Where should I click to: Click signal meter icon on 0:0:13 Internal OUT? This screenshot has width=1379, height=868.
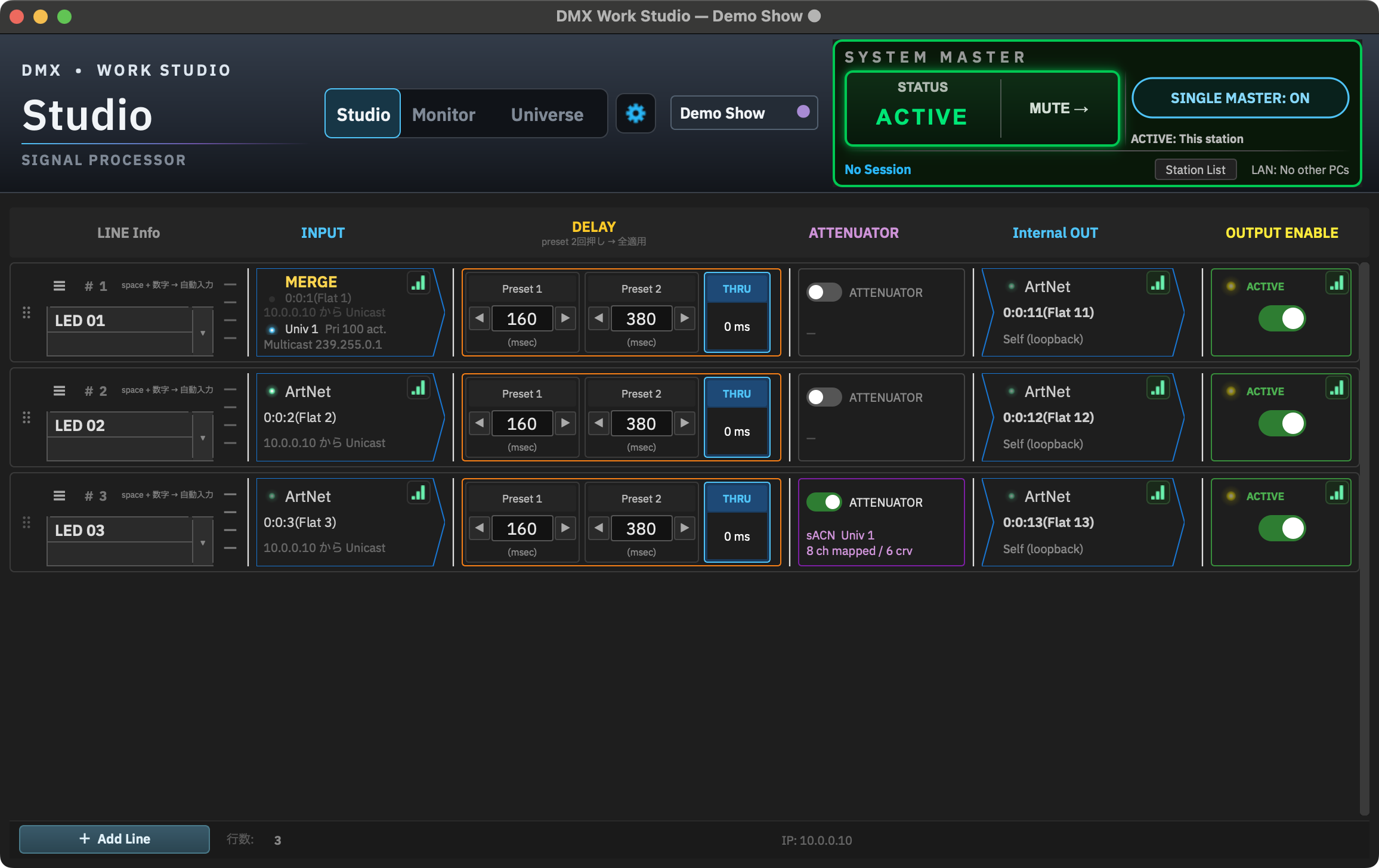tap(1158, 493)
